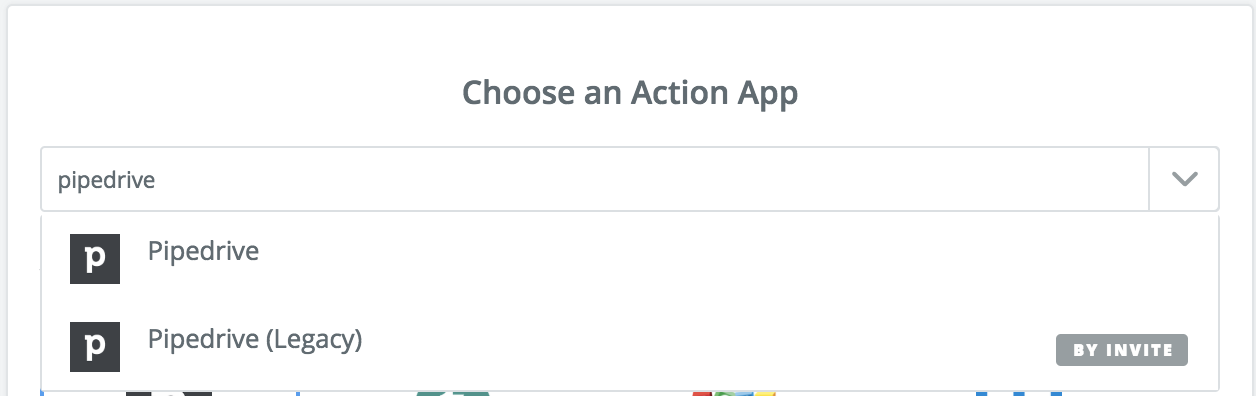Click the blue-outlined app tile below the list
The height and width of the screenshot is (396, 1256).
(169, 393)
